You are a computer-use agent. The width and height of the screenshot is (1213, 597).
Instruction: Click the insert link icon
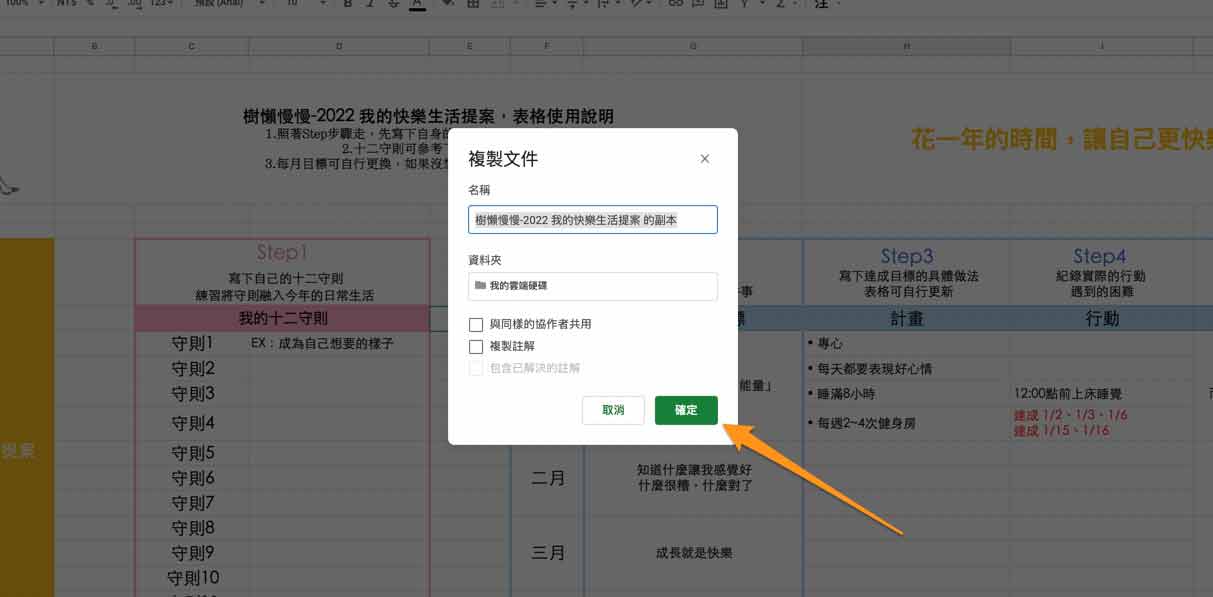click(x=675, y=4)
